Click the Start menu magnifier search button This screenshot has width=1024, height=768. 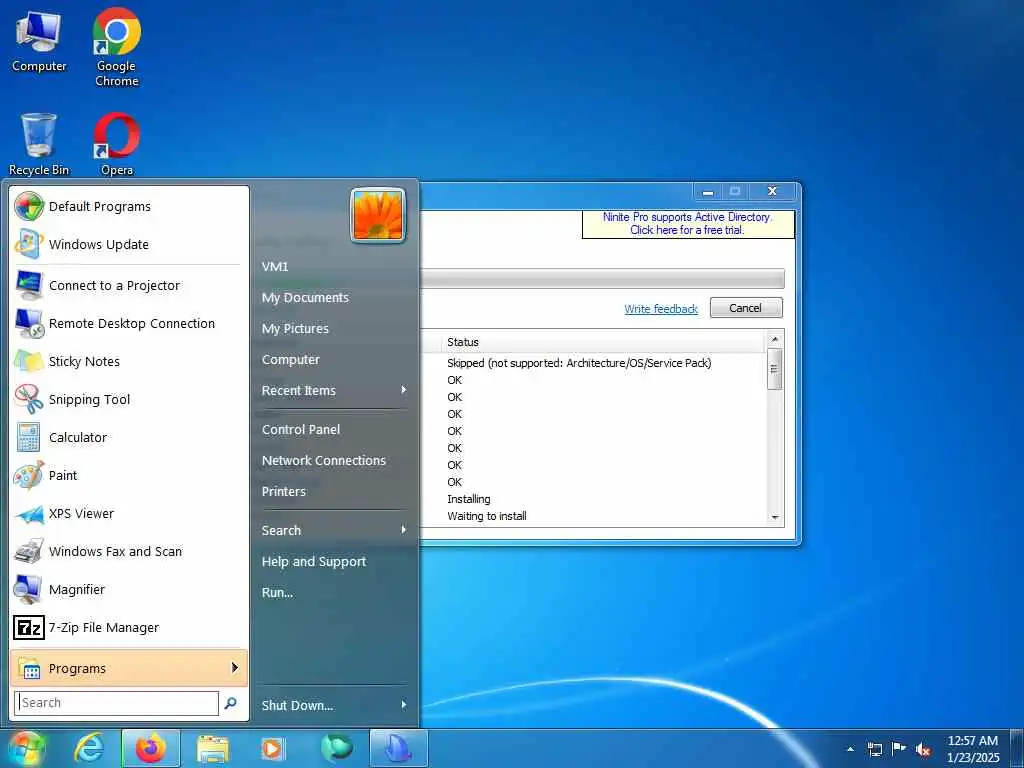[231, 703]
